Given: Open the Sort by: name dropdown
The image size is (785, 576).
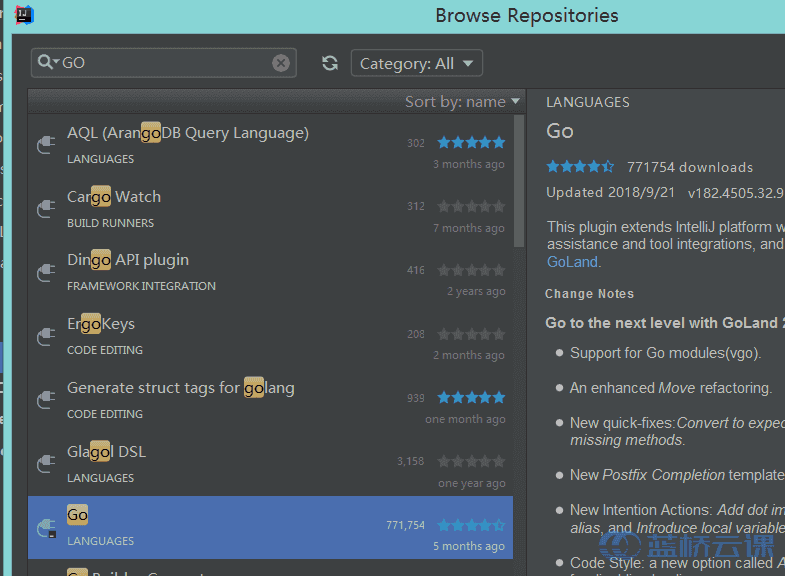Looking at the screenshot, I should point(463,102).
